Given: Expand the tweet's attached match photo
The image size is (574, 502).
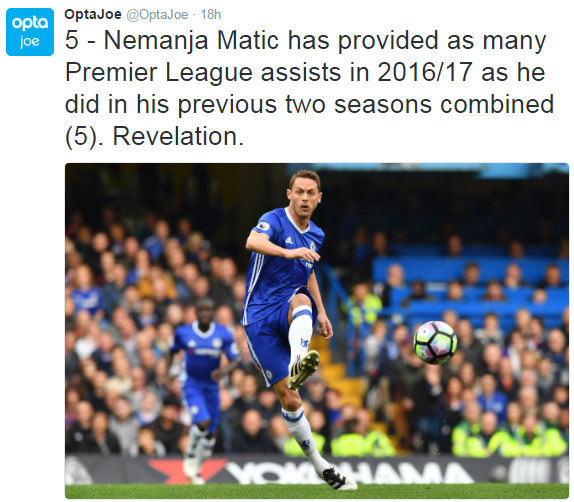Looking at the screenshot, I should coord(317,331).
